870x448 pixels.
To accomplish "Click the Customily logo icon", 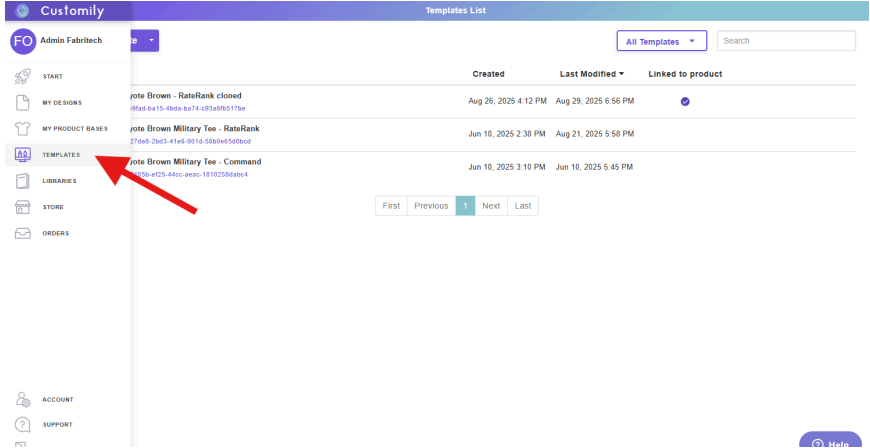I will 20,10.
